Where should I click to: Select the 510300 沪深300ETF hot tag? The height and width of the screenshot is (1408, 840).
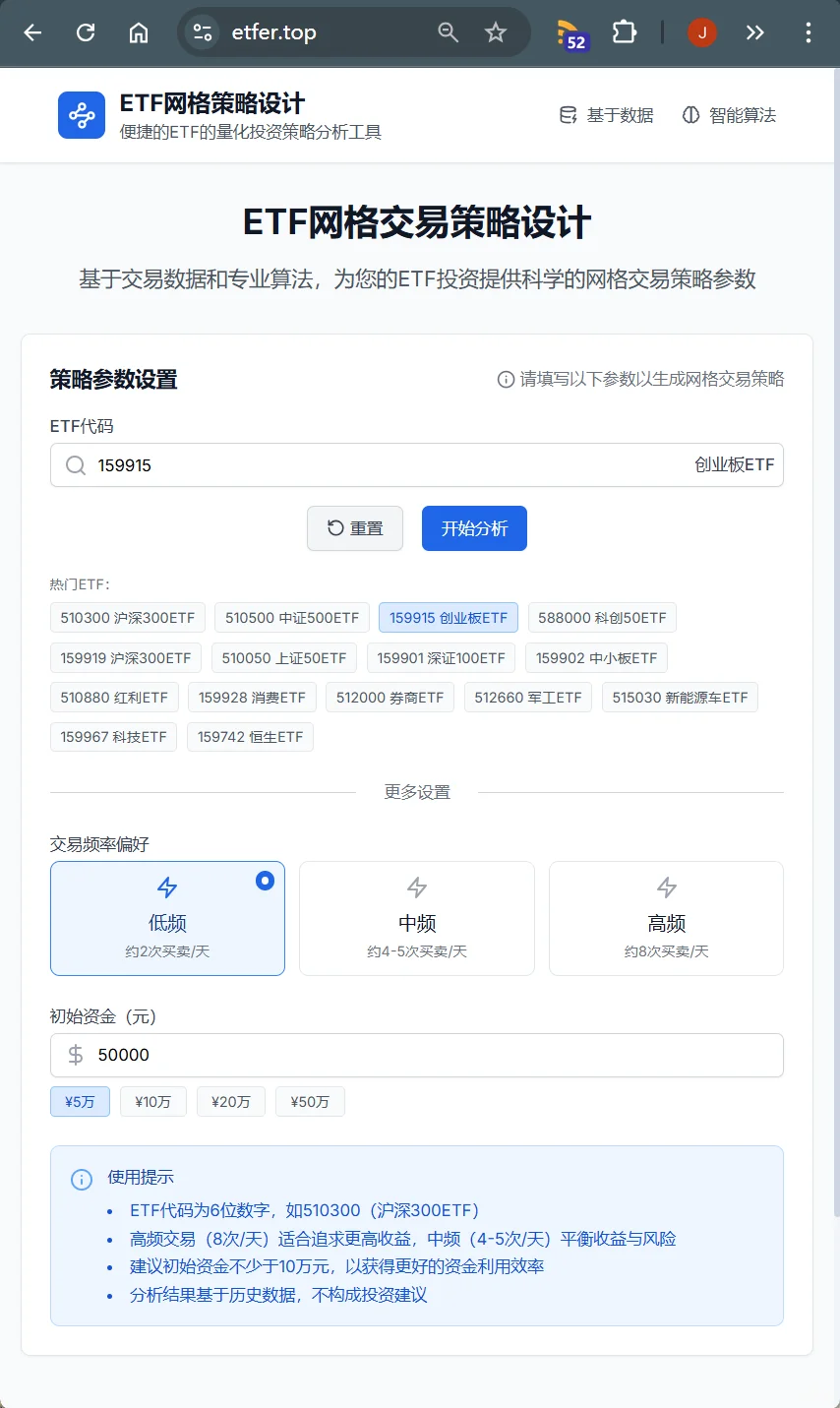(x=127, y=617)
